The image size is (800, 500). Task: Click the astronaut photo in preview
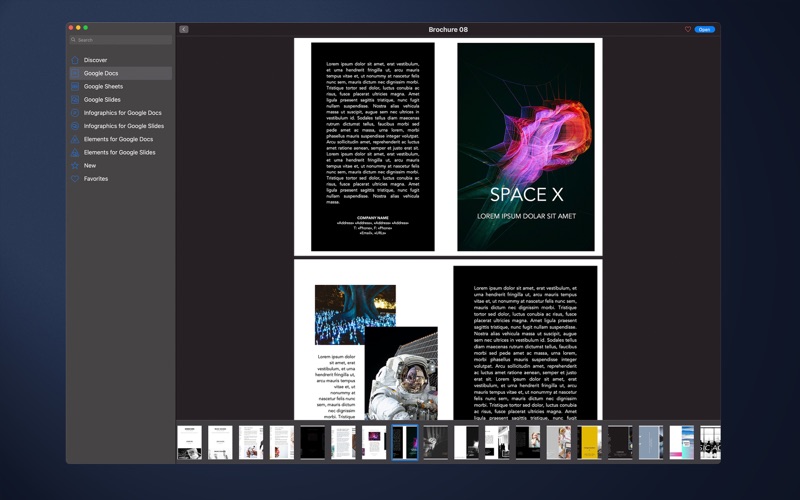pyautogui.click(x=402, y=373)
